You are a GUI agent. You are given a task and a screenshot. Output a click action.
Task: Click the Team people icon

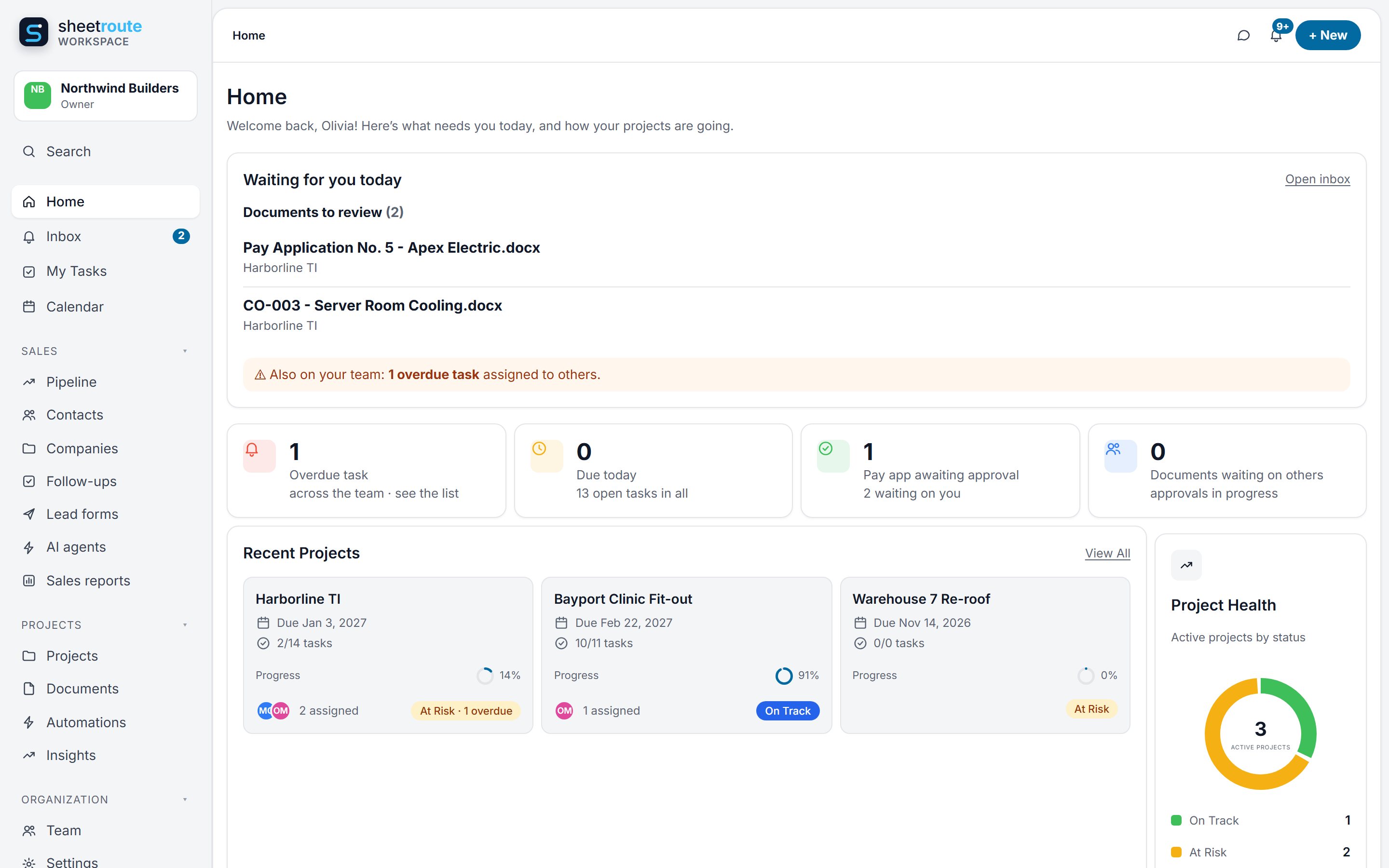point(29,831)
